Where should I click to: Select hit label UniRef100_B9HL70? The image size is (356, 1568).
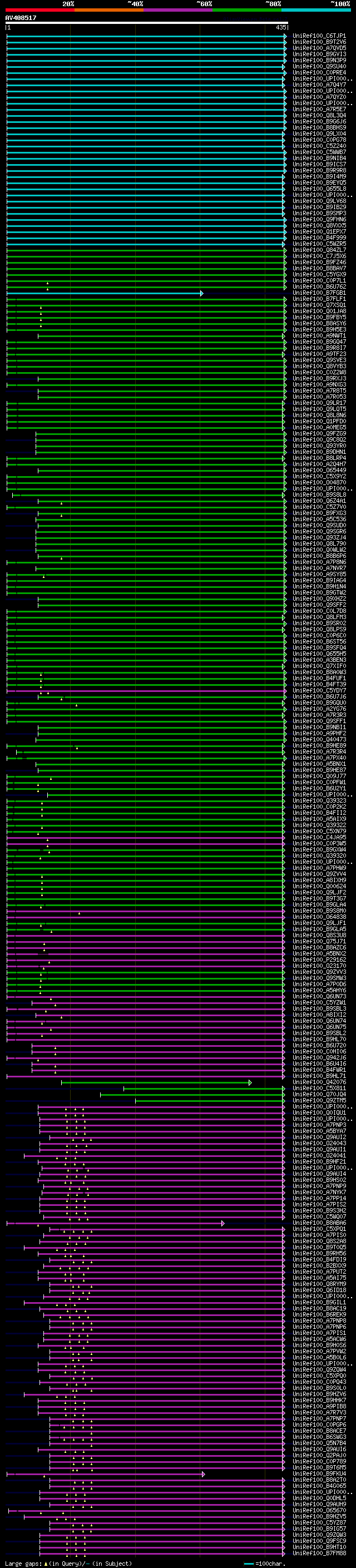pyautogui.click(x=319, y=1040)
